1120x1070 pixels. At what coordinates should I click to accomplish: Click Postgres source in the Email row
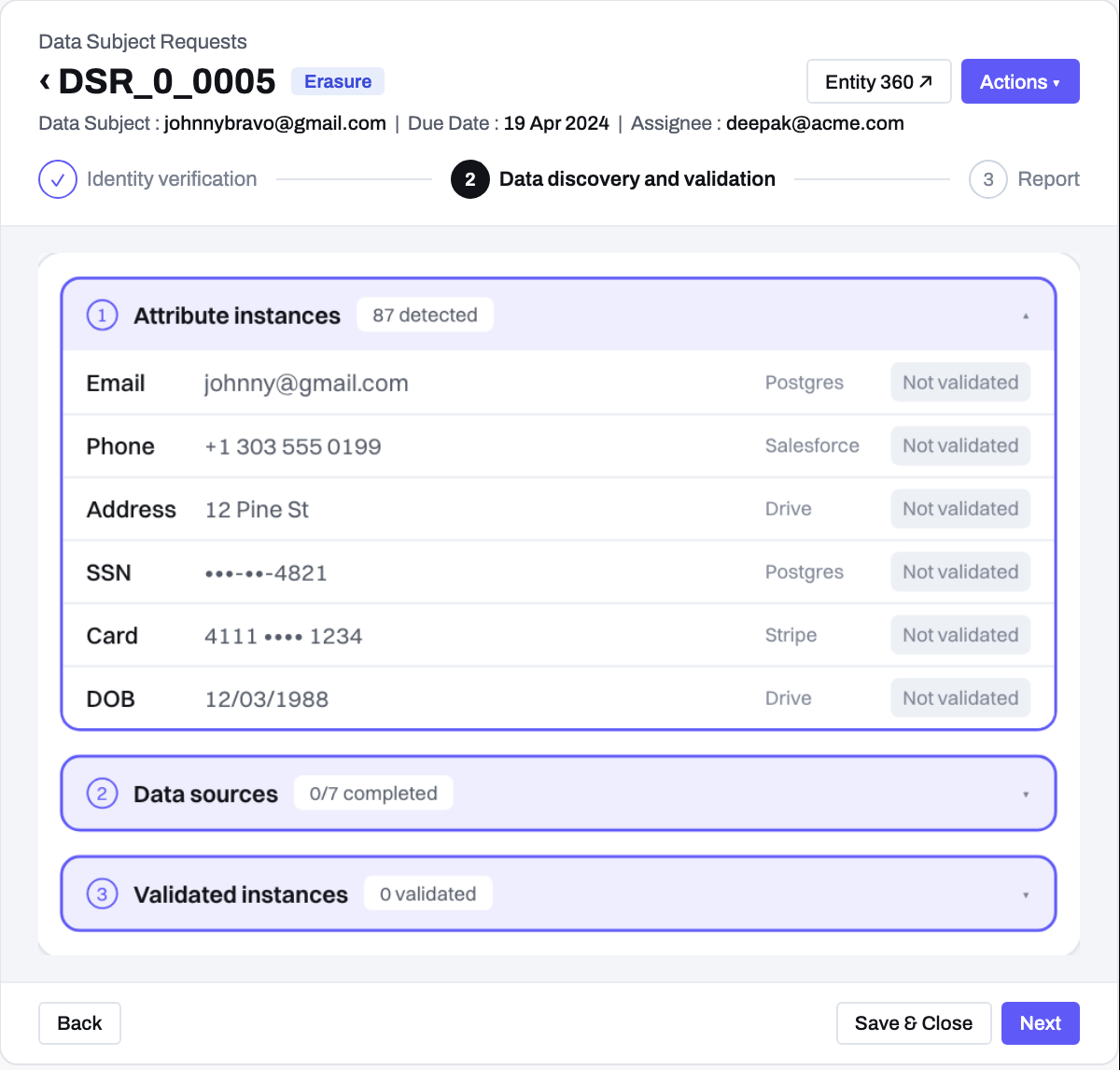click(x=805, y=383)
